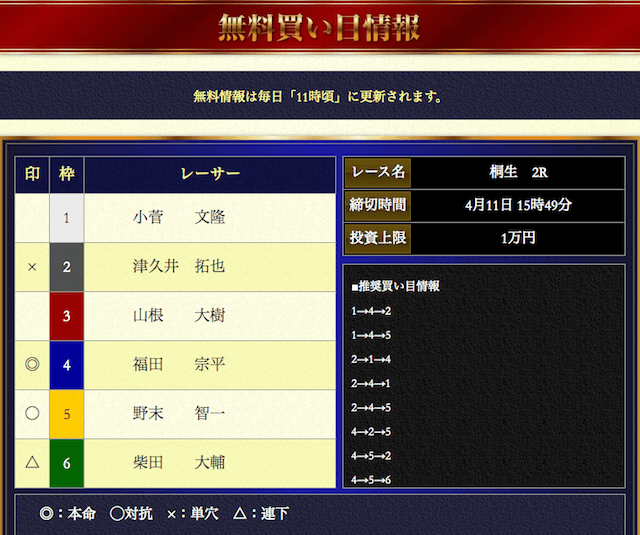640x535 pixels.
Task: Select the bet combination 4→5→6
Action: tap(371, 480)
